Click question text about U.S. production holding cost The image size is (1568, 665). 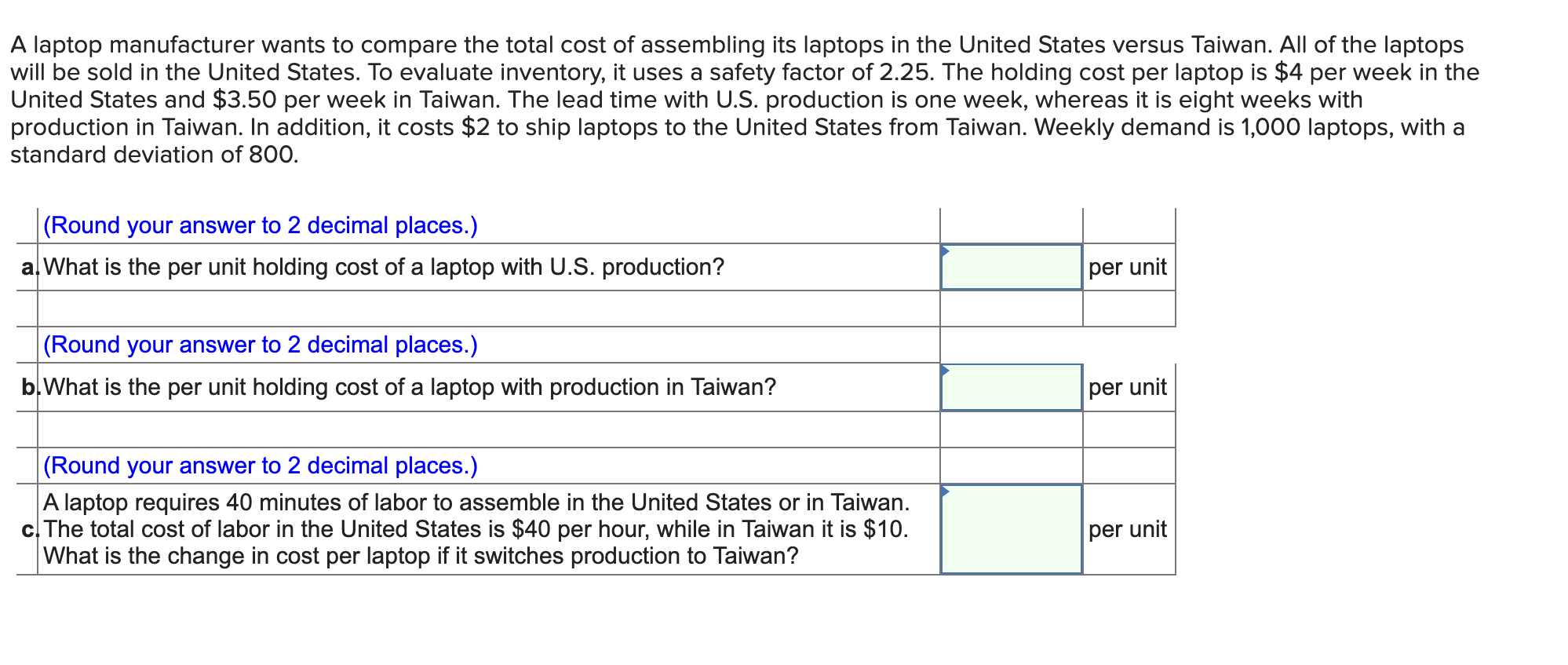tap(383, 266)
